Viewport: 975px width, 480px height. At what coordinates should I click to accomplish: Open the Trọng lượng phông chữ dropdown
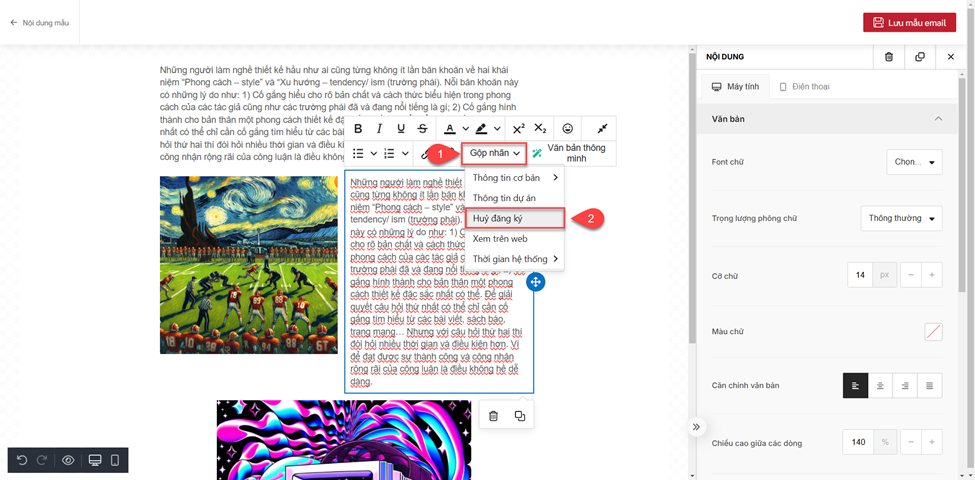901,218
